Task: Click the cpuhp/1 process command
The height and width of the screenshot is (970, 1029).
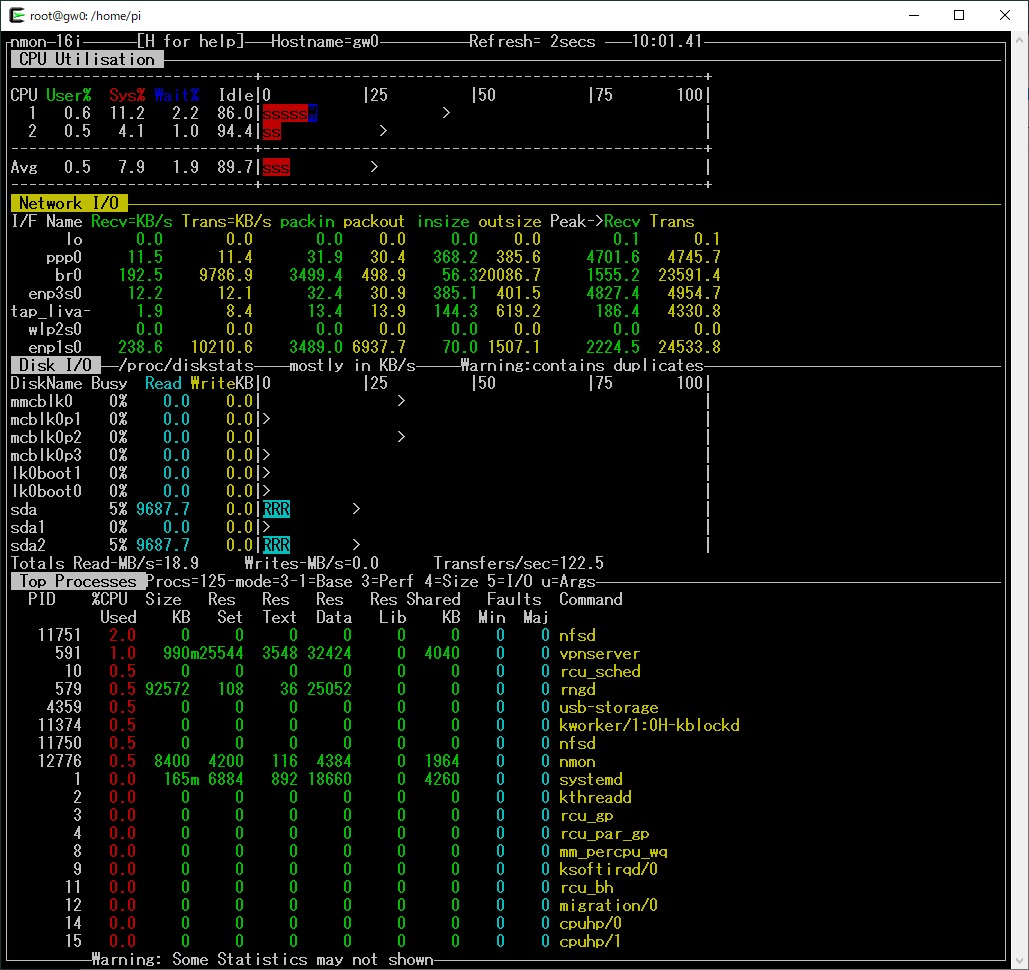Action: click(x=591, y=941)
